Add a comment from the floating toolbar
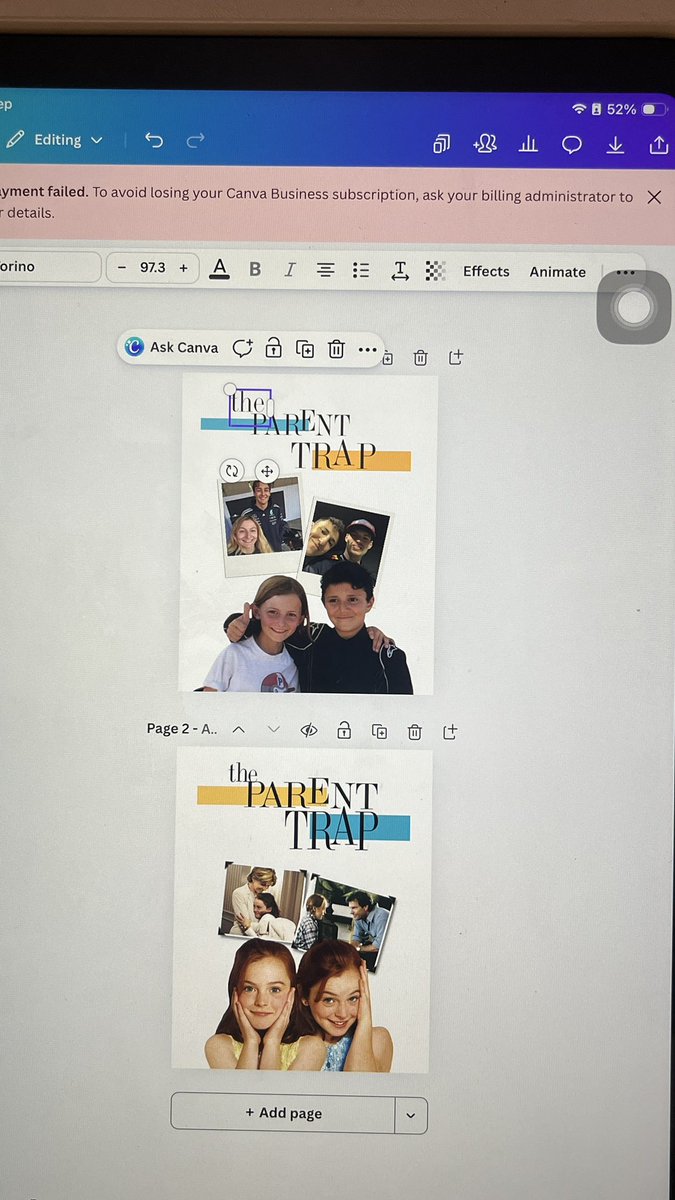Screen dimensions: 675x1200 click(242, 348)
